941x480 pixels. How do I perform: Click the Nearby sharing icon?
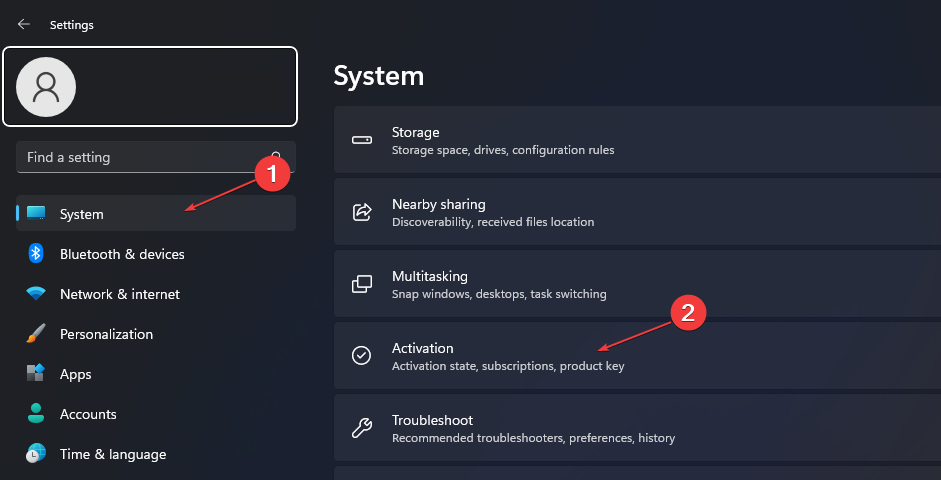point(361,212)
